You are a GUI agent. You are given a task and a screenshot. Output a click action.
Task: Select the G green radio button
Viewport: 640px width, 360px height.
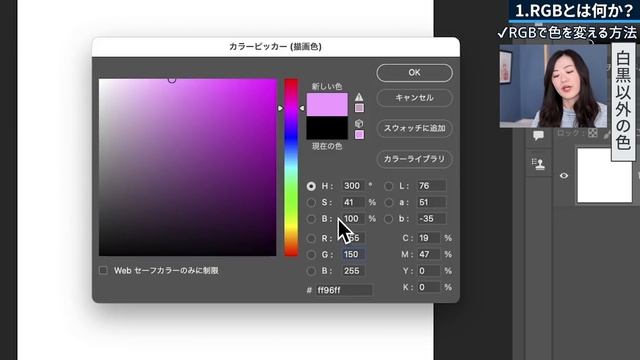[311, 255]
